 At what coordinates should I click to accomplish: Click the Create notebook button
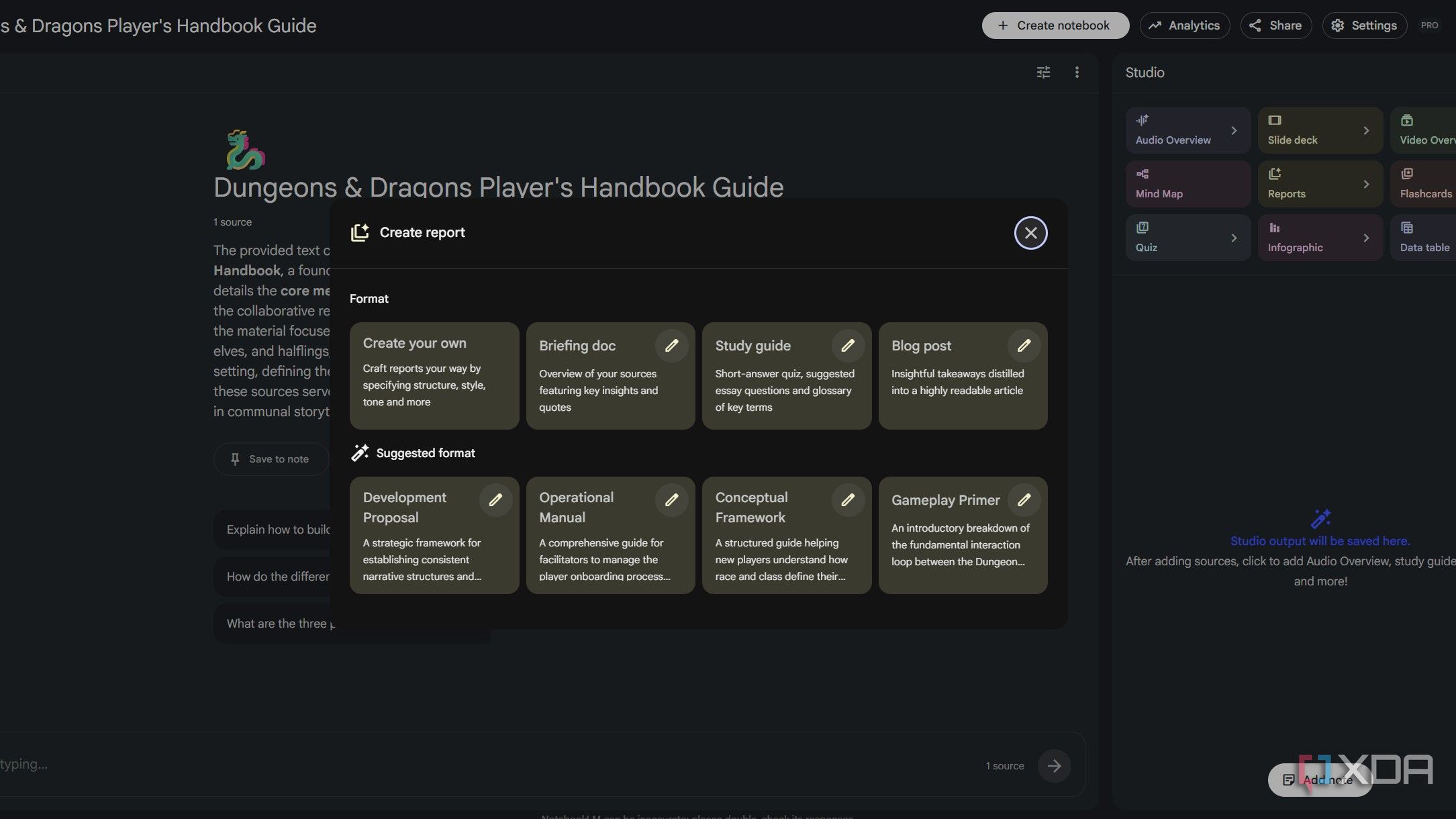click(x=1055, y=26)
